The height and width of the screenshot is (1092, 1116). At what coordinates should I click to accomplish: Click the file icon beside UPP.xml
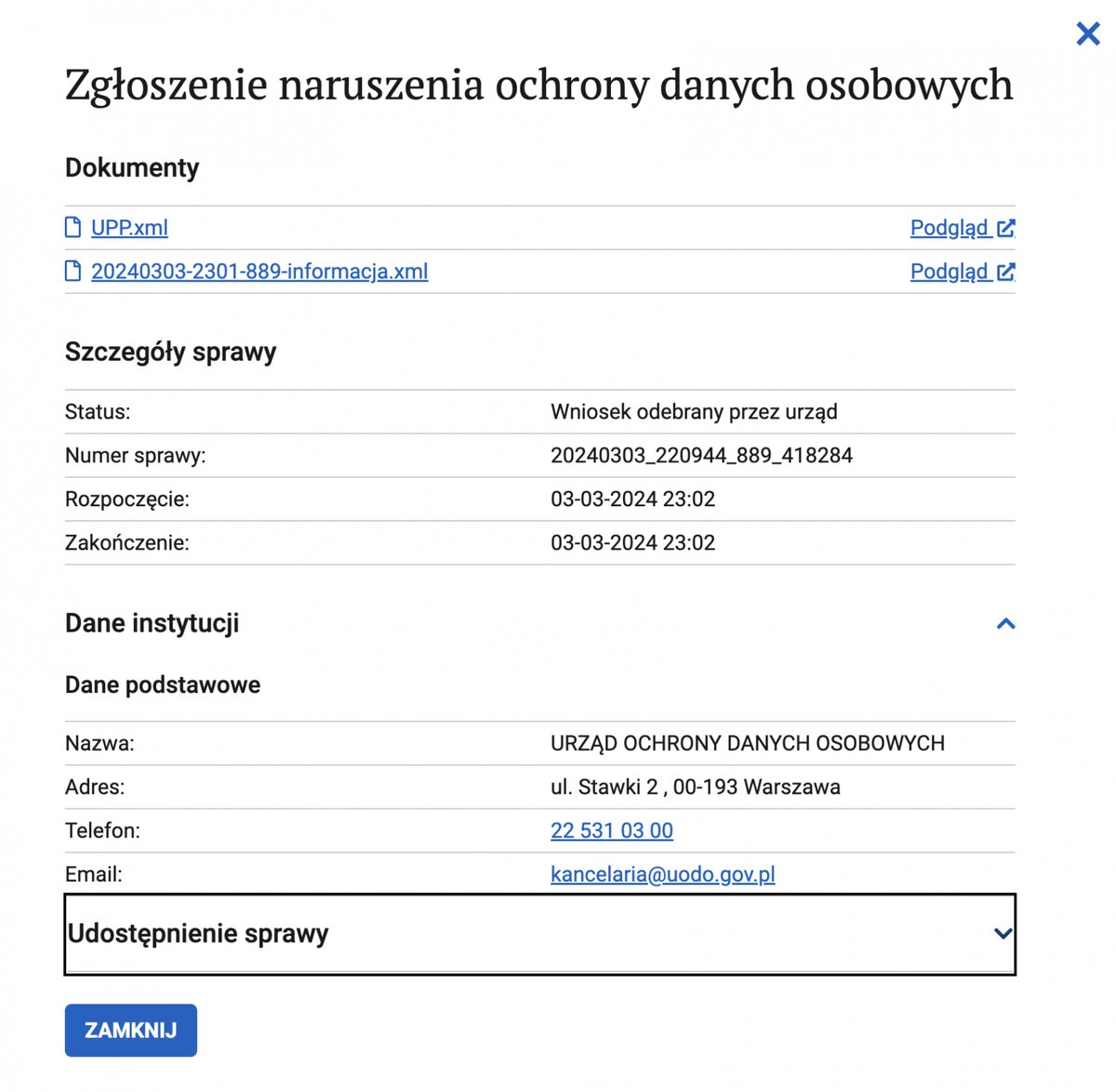pos(73,228)
